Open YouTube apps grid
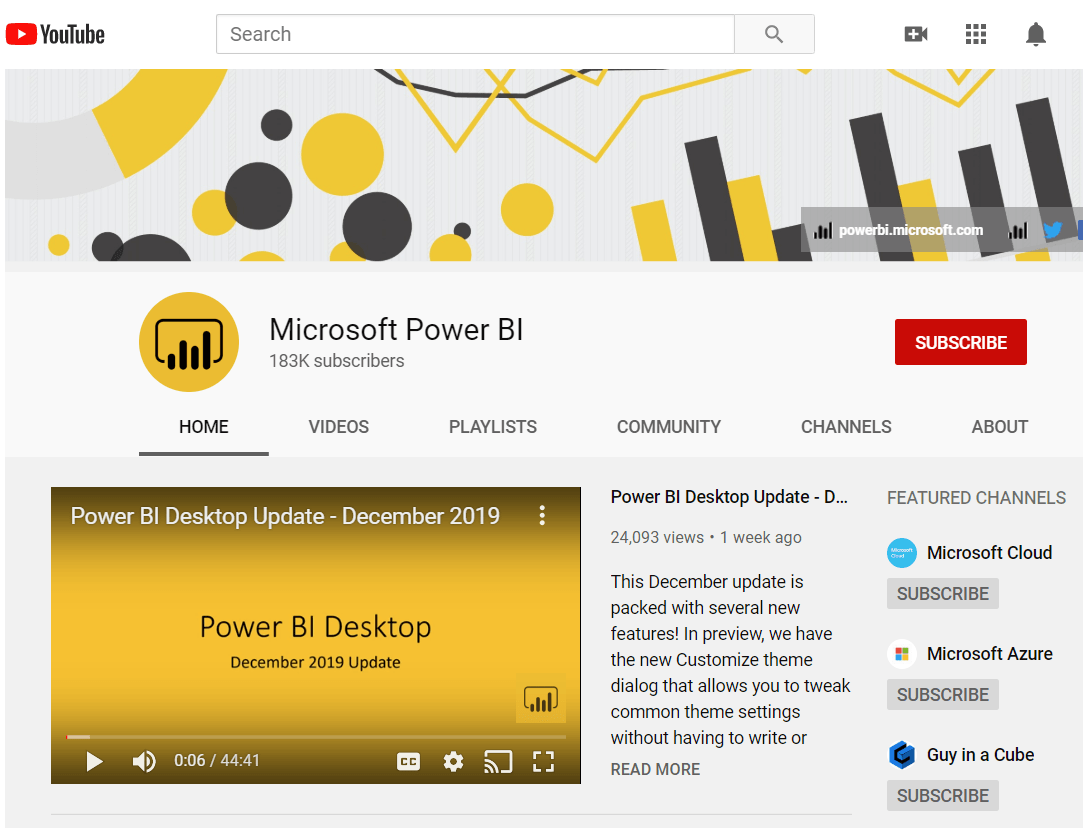Image resolution: width=1083 pixels, height=828 pixels. pyautogui.click(x=975, y=33)
